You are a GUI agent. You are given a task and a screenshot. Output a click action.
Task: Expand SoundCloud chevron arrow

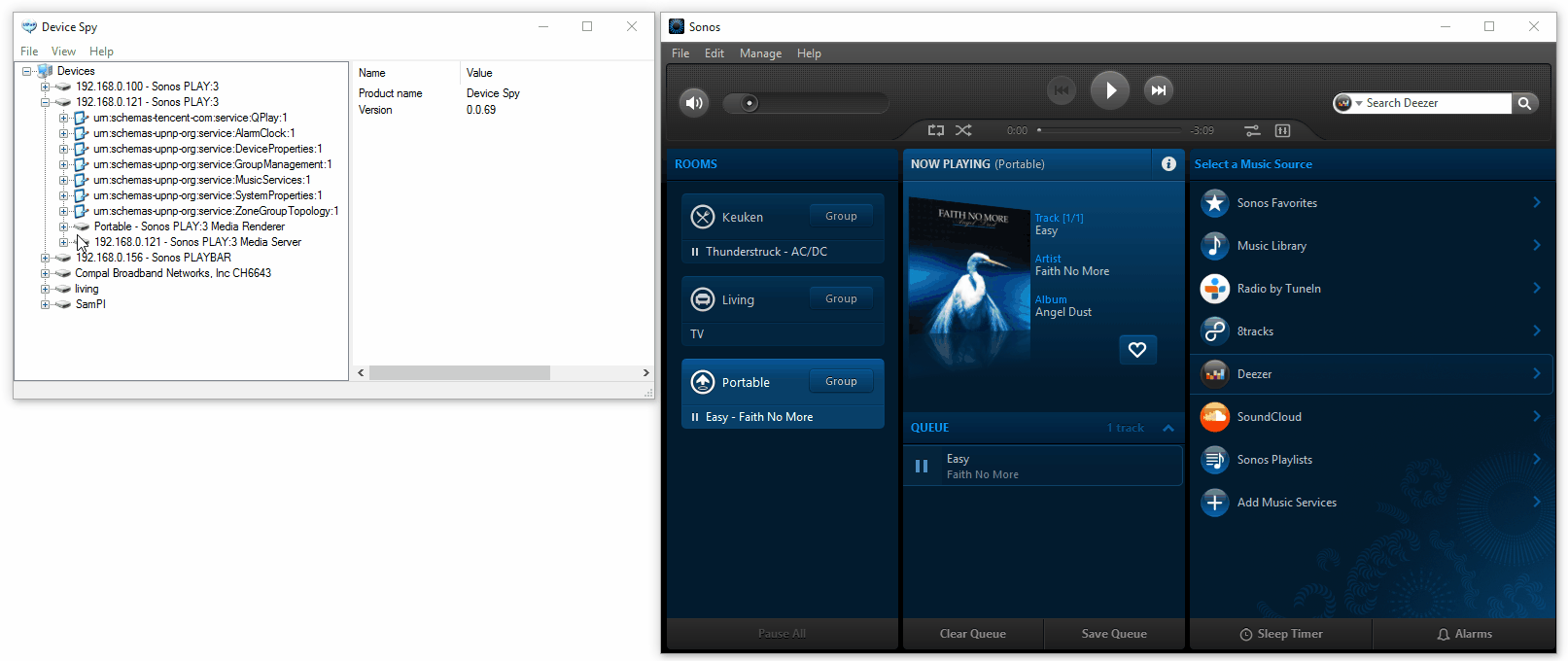click(1537, 416)
